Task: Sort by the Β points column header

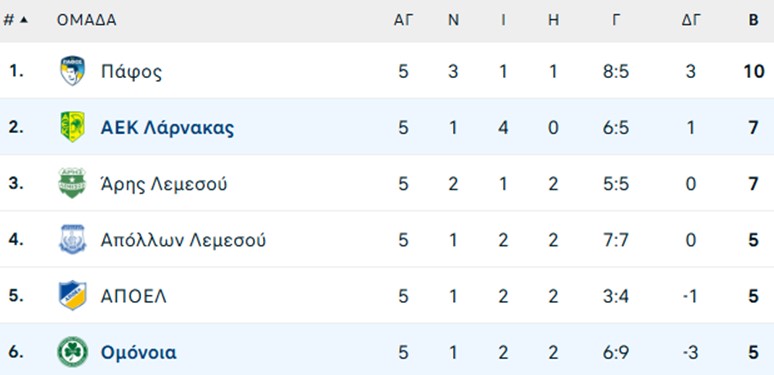Action: tap(753, 20)
